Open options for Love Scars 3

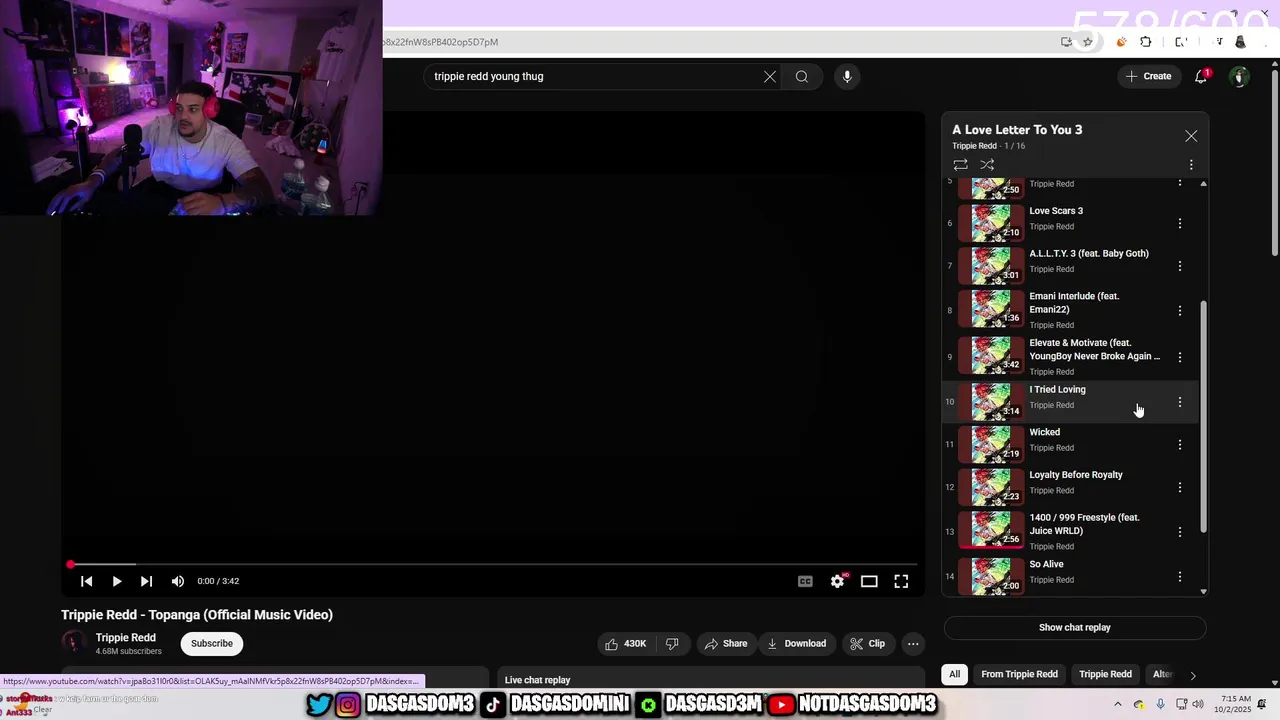coord(1180,223)
